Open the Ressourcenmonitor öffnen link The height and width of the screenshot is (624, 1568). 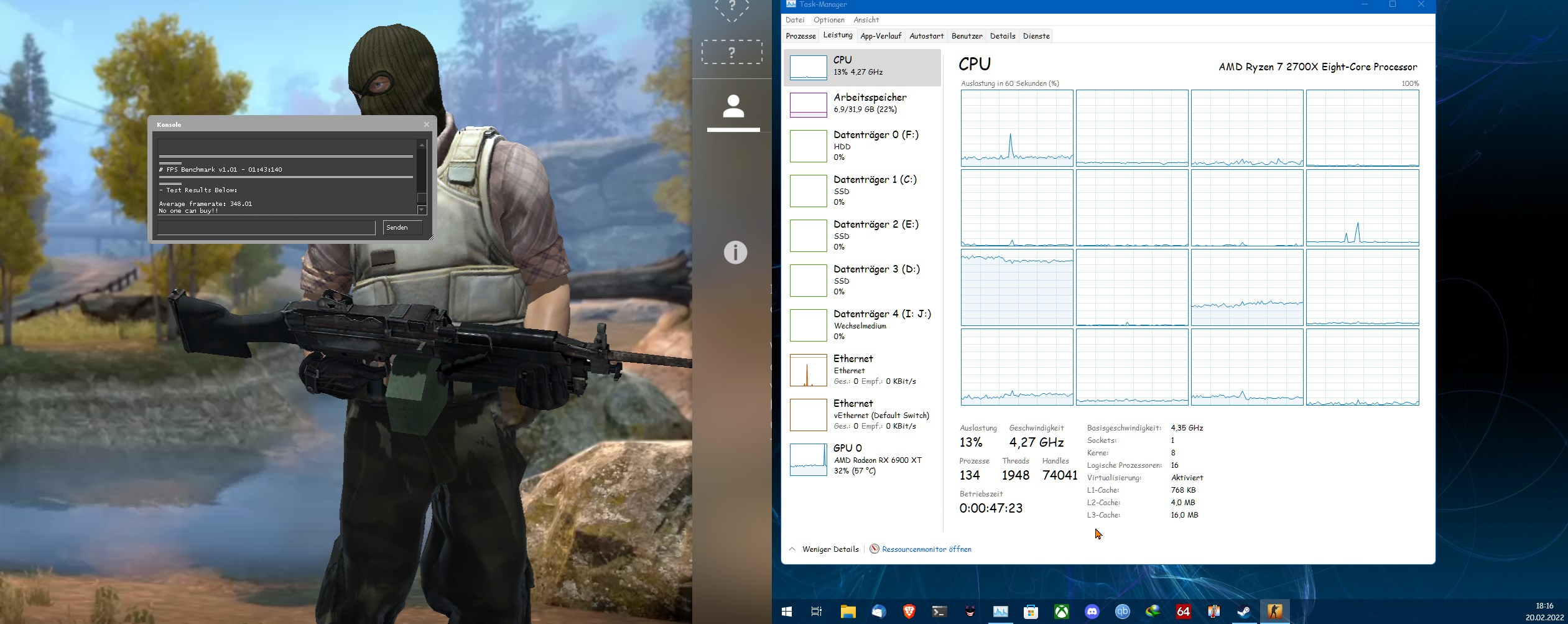click(927, 549)
